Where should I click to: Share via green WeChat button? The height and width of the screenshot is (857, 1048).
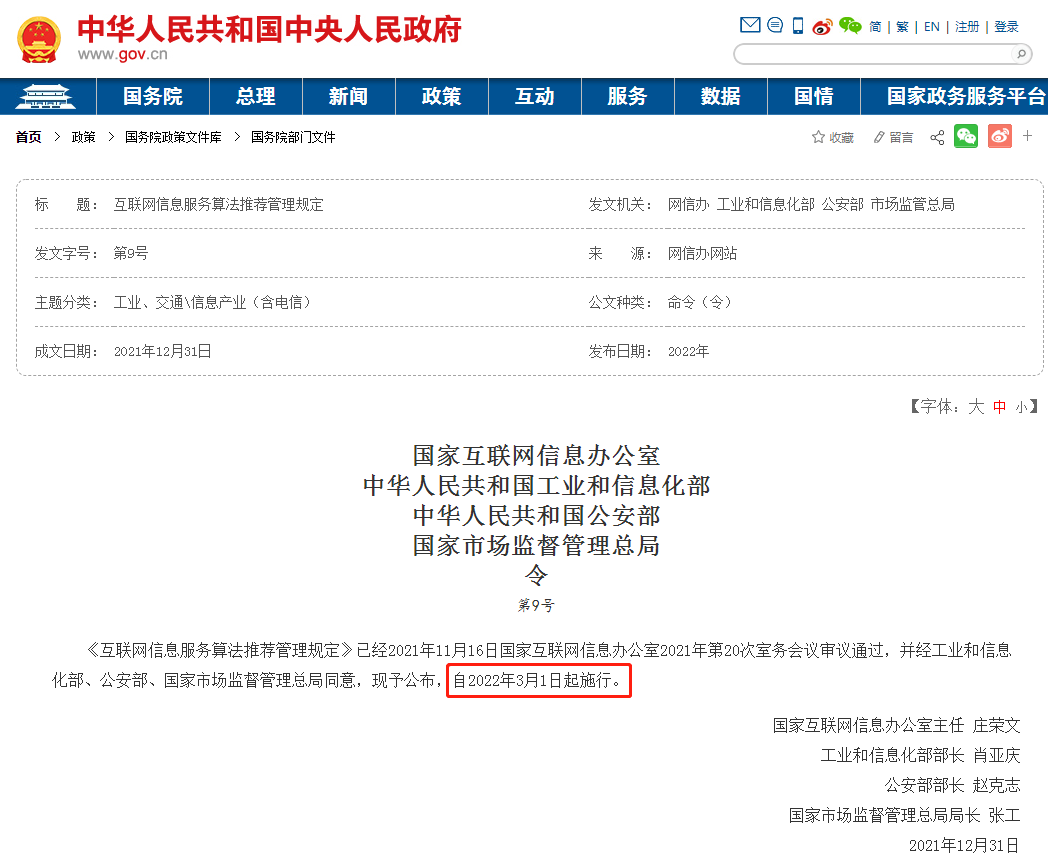pyautogui.click(x=966, y=136)
